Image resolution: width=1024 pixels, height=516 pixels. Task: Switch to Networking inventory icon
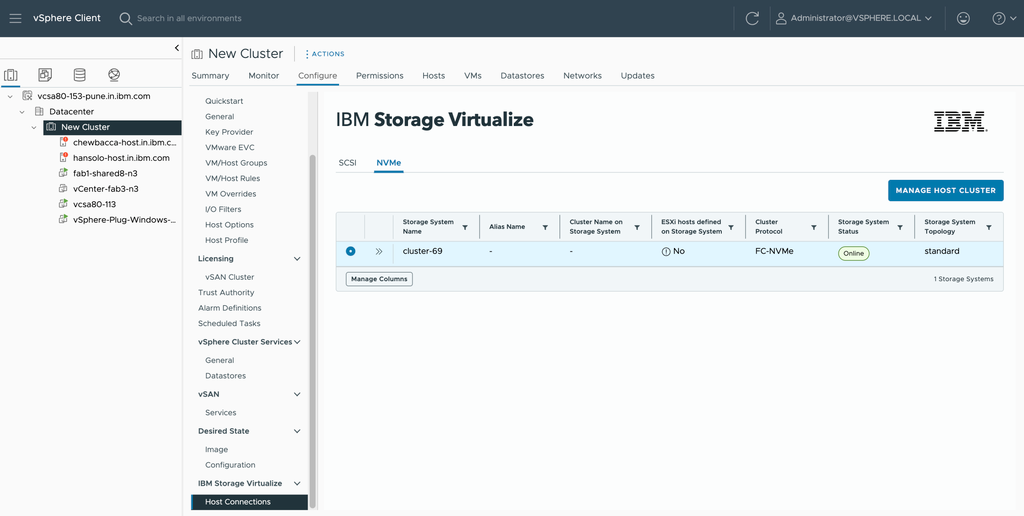click(x=114, y=74)
